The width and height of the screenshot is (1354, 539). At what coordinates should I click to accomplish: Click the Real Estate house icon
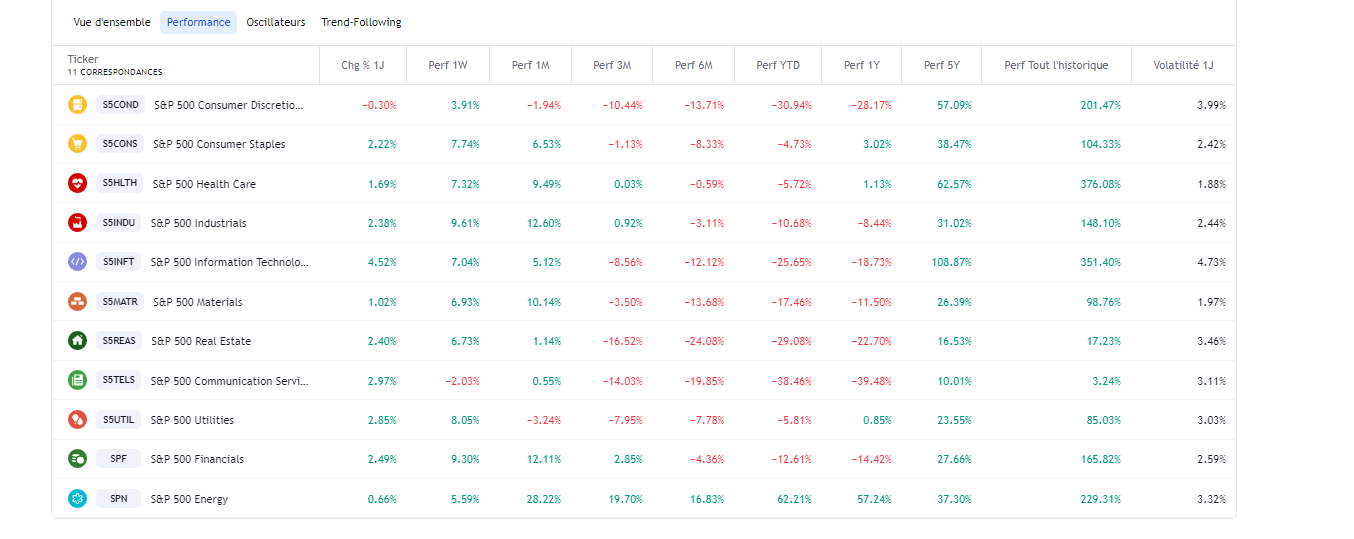click(x=77, y=341)
